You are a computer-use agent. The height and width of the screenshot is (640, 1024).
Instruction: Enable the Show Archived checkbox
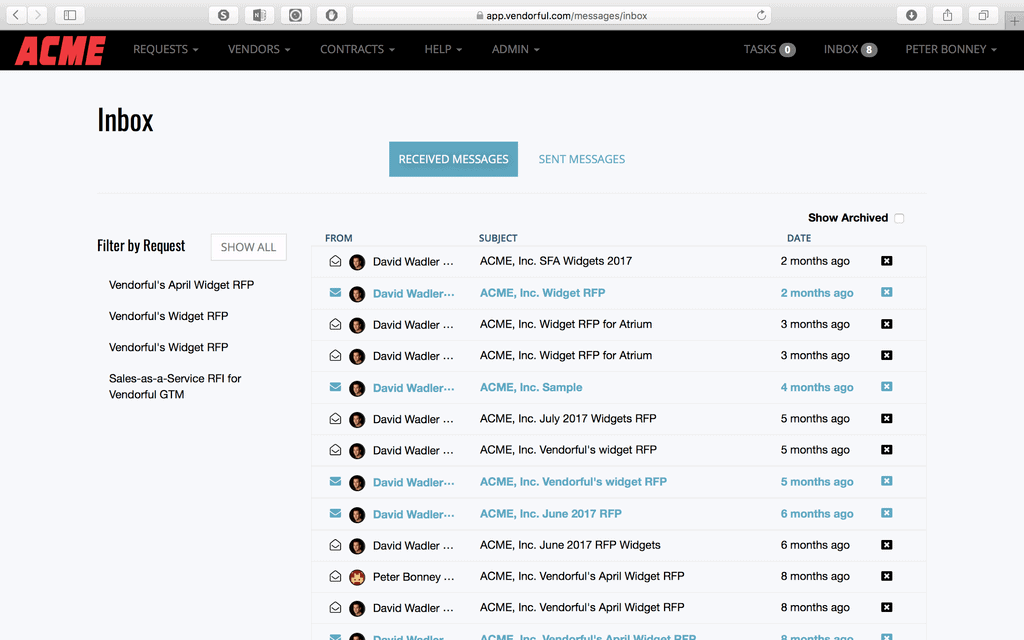point(899,218)
